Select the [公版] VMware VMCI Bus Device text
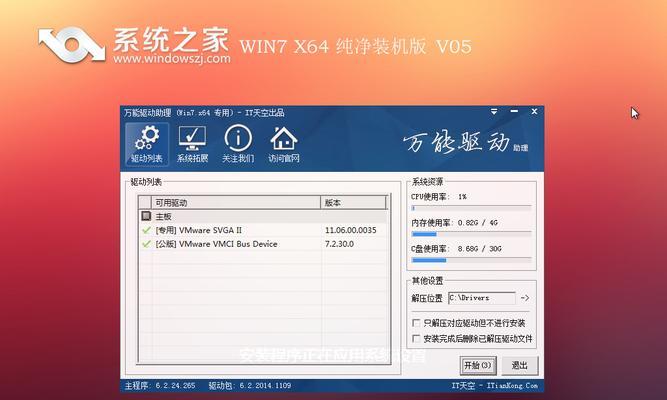 pos(217,244)
